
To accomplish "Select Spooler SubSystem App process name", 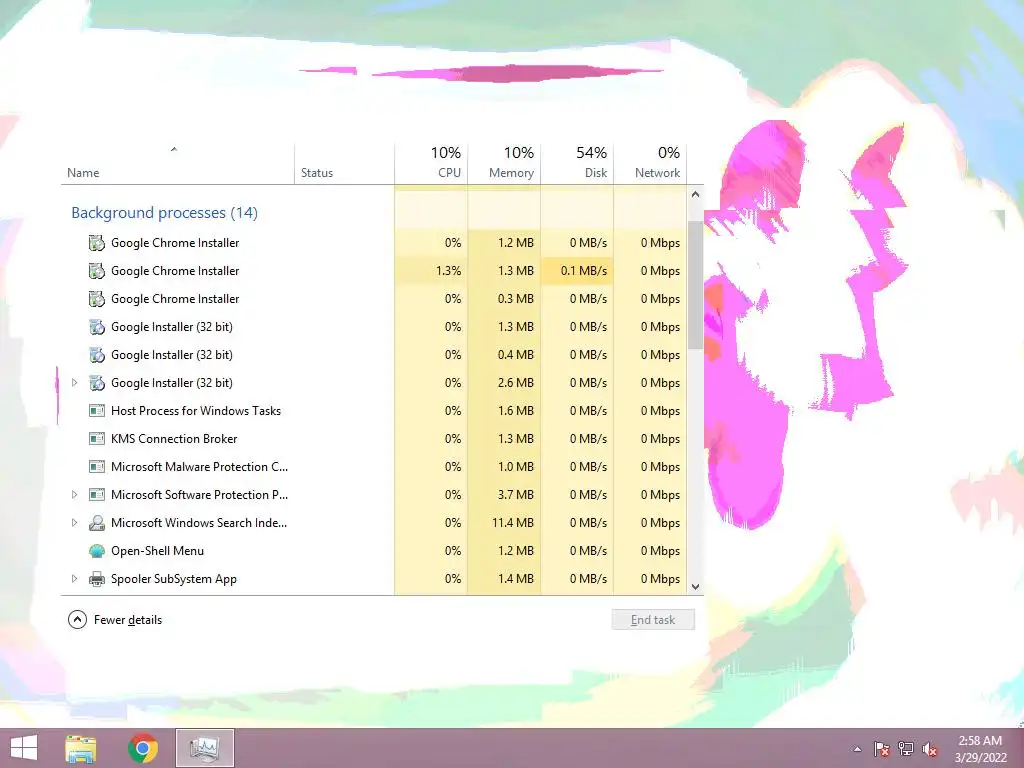I will 174,579.
